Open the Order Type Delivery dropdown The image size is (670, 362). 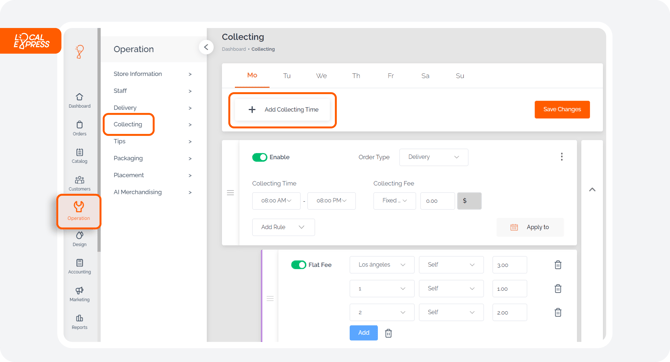click(x=433, y=157)
